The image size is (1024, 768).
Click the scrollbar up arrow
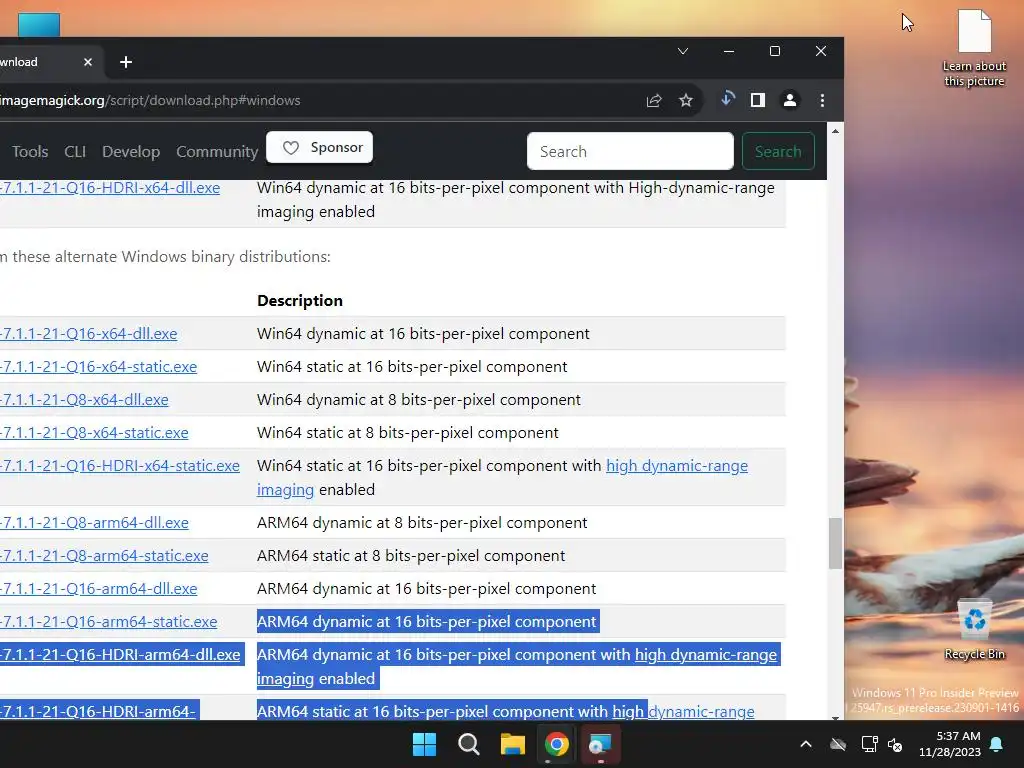click(835, 131)
